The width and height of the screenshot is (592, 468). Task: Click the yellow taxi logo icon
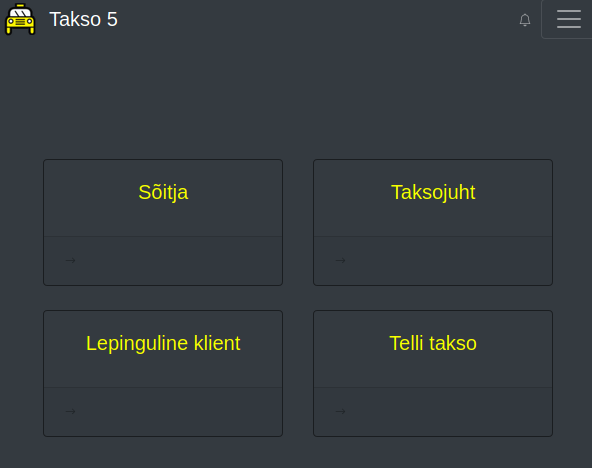(20, 19)
